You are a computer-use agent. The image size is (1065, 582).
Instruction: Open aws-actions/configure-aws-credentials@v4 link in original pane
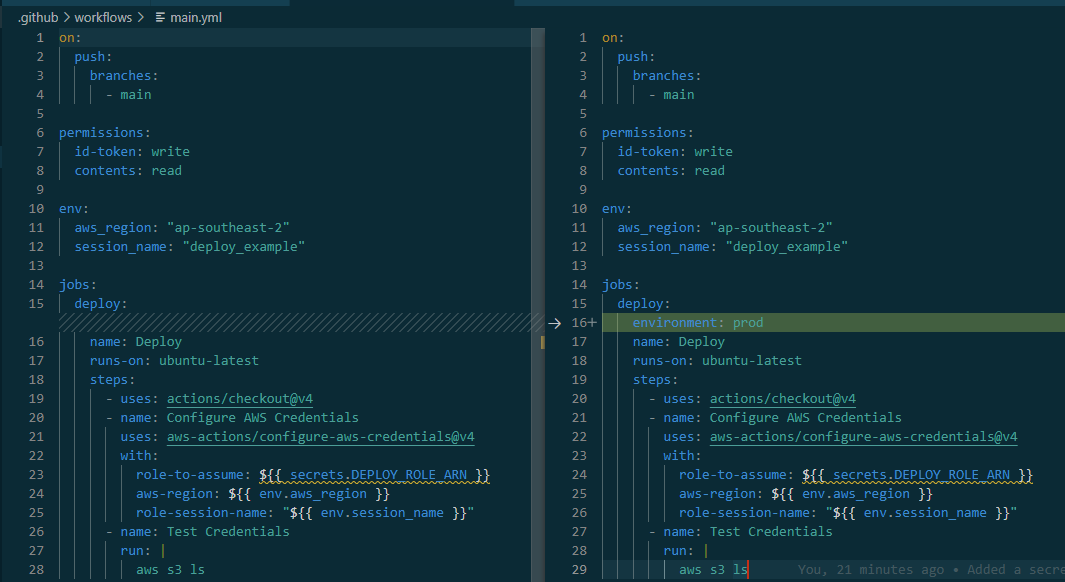(x=321, y=437)
